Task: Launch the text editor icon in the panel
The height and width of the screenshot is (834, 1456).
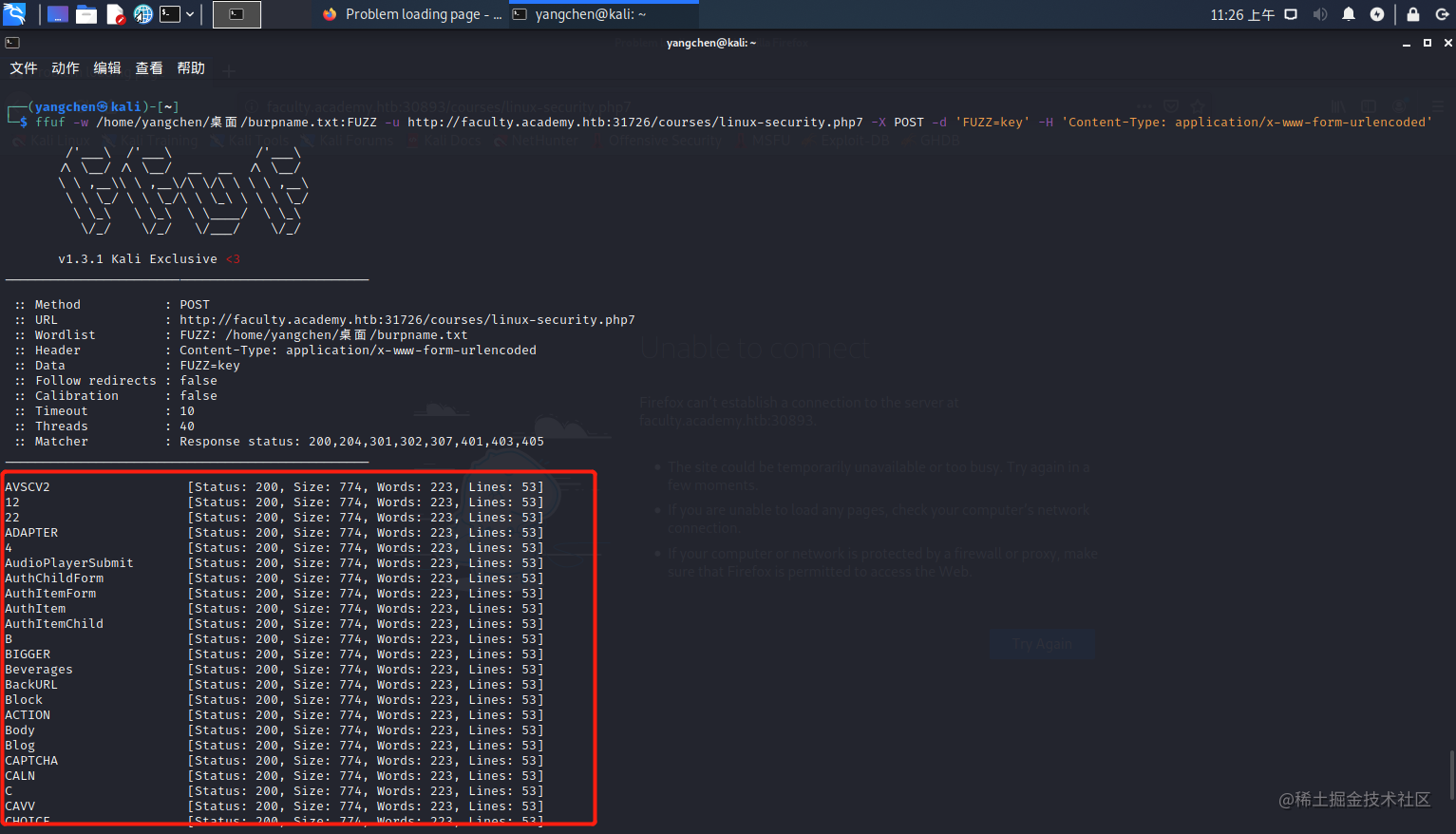Action: 115,14
